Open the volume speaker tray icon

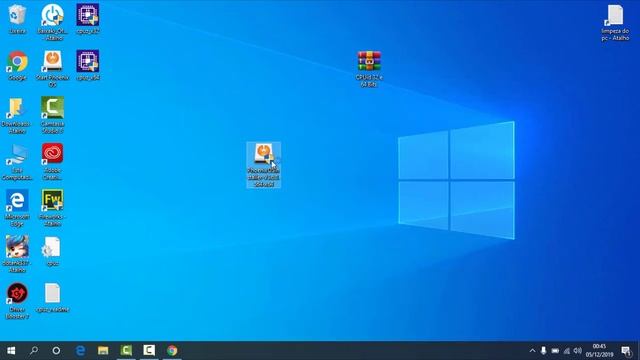[x=578, y=351]
